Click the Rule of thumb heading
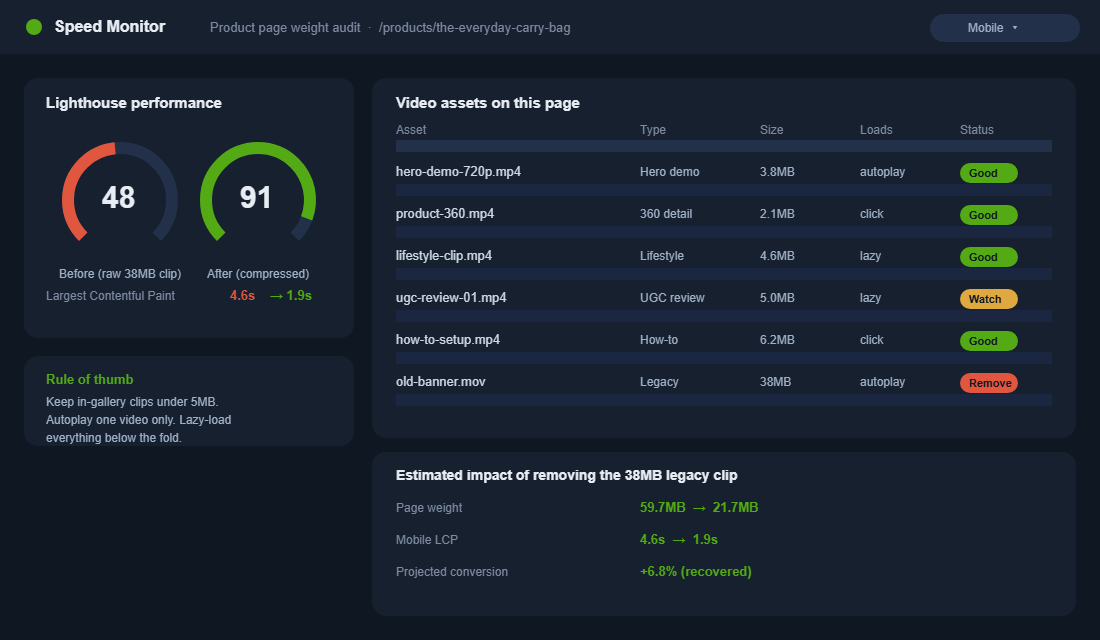Screen dimensions: 1100x640 90,380
